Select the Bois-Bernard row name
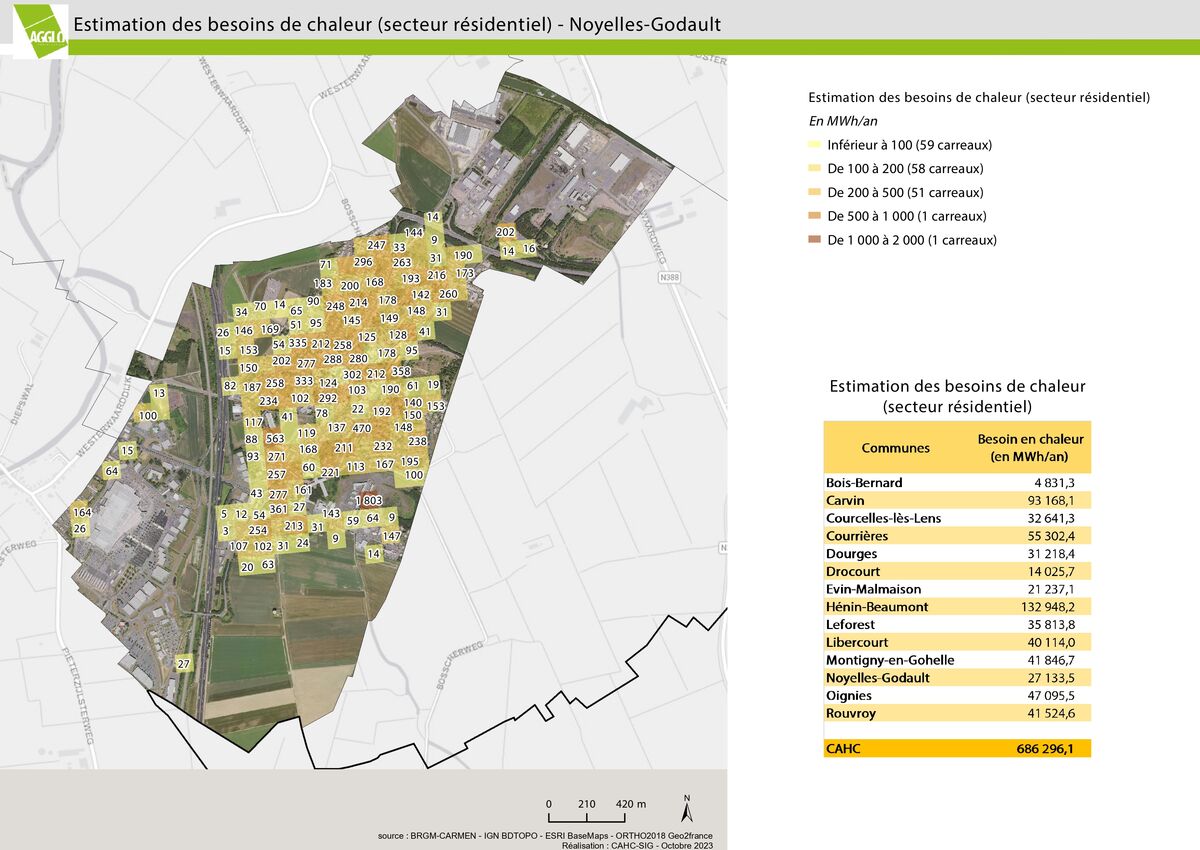1200x850 pixels. tap(864, 483)
